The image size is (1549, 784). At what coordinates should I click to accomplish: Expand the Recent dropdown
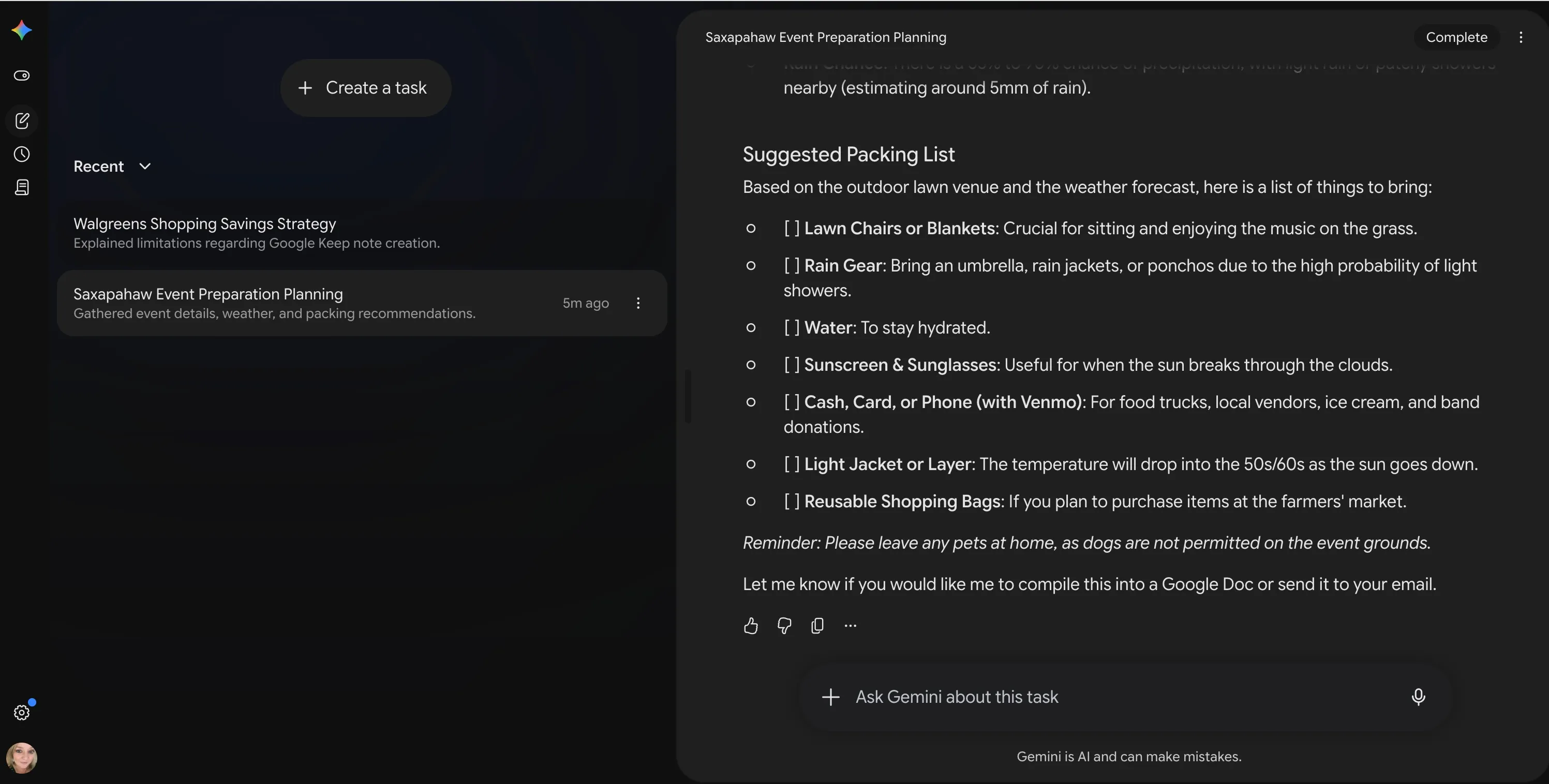pyautogui.click(x=112, y=167)
